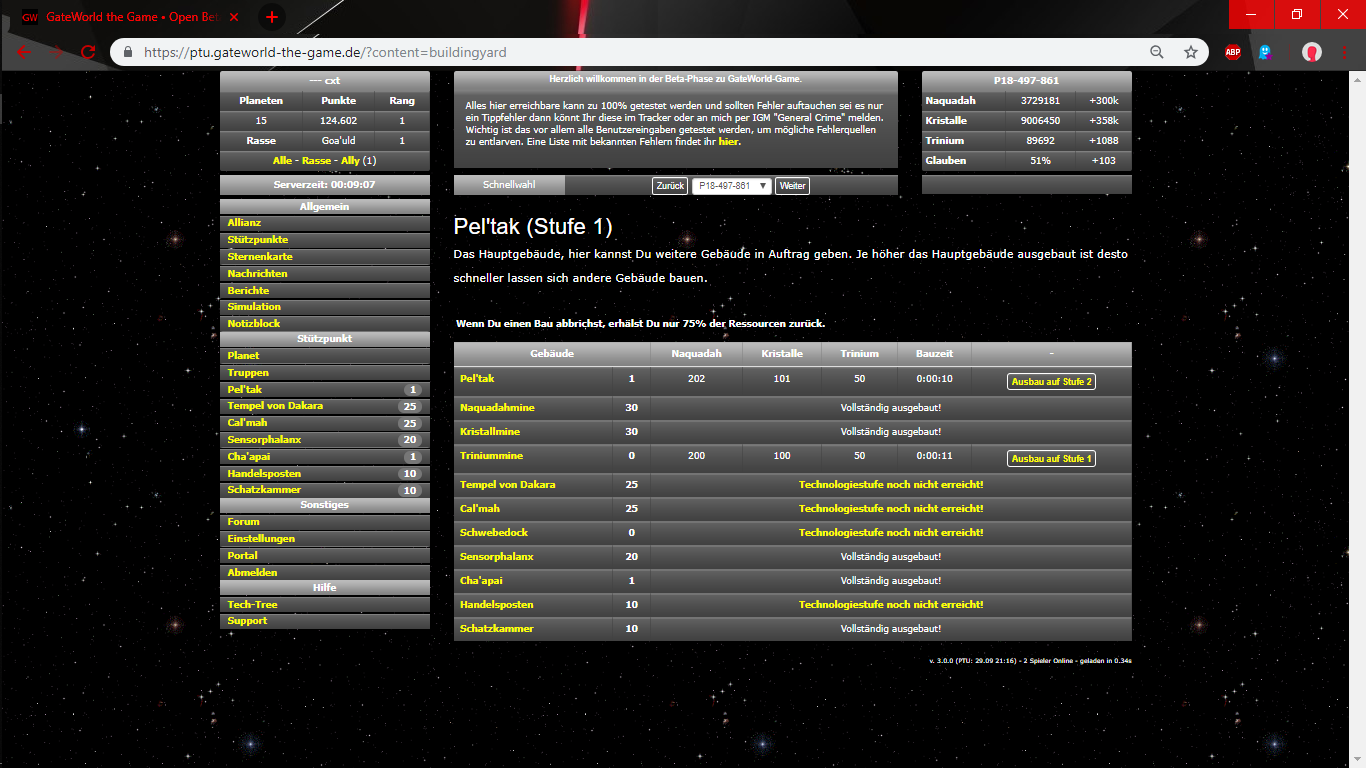Open the Chrome three-dot menu
The image size is (1366, 768).
[x=1343, y=52]
